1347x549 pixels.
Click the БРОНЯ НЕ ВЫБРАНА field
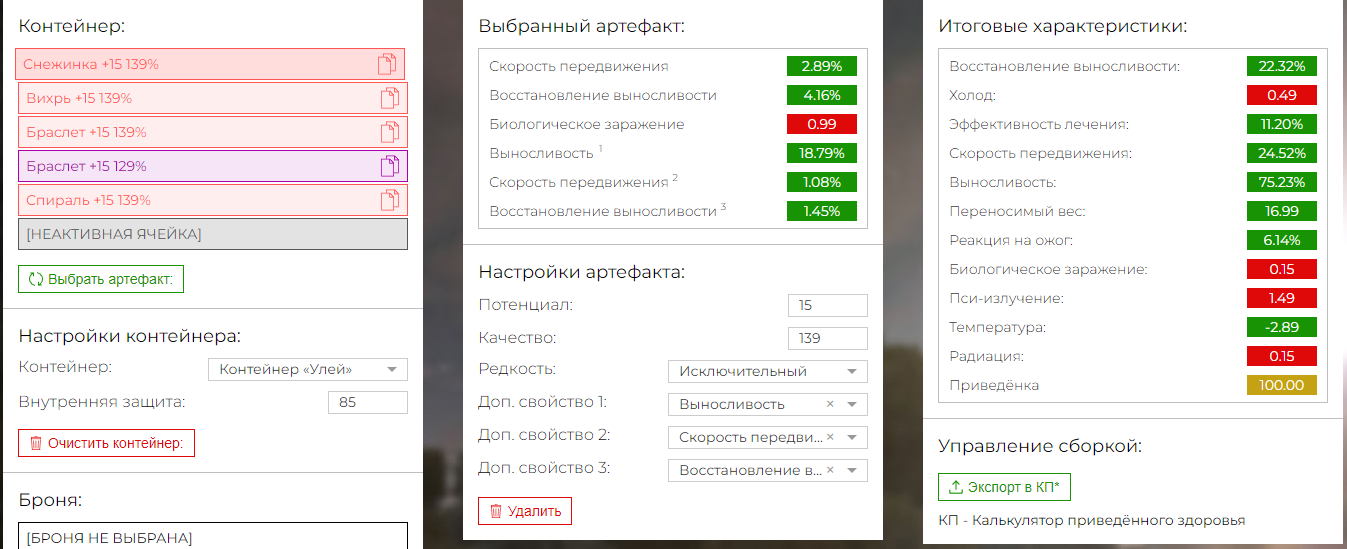coord(213,537)
